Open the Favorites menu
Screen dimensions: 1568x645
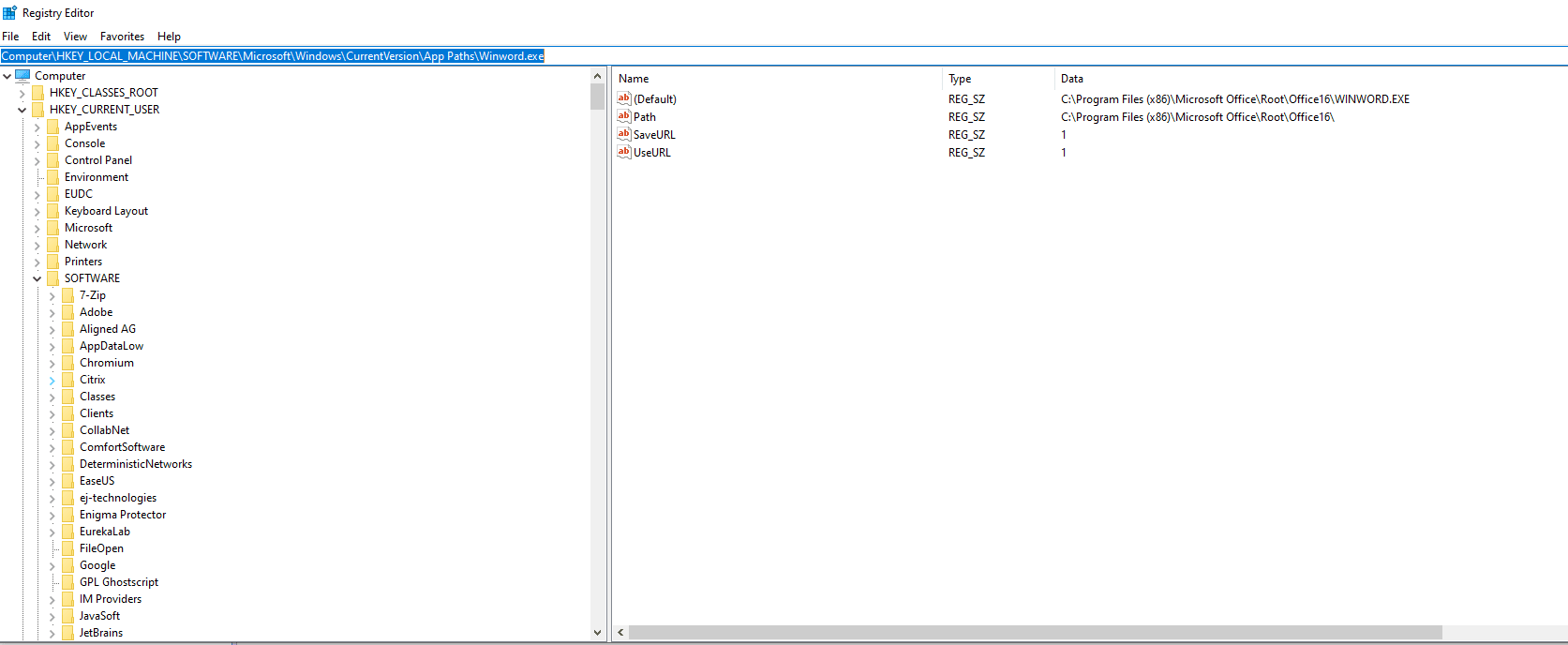click(x=123, y=37)
